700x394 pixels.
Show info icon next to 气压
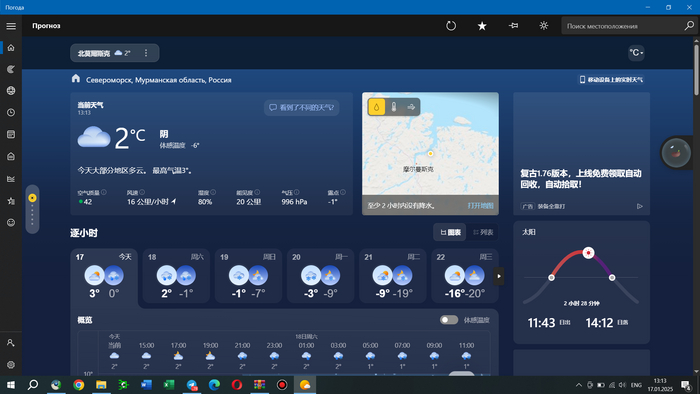coord(296,192)
